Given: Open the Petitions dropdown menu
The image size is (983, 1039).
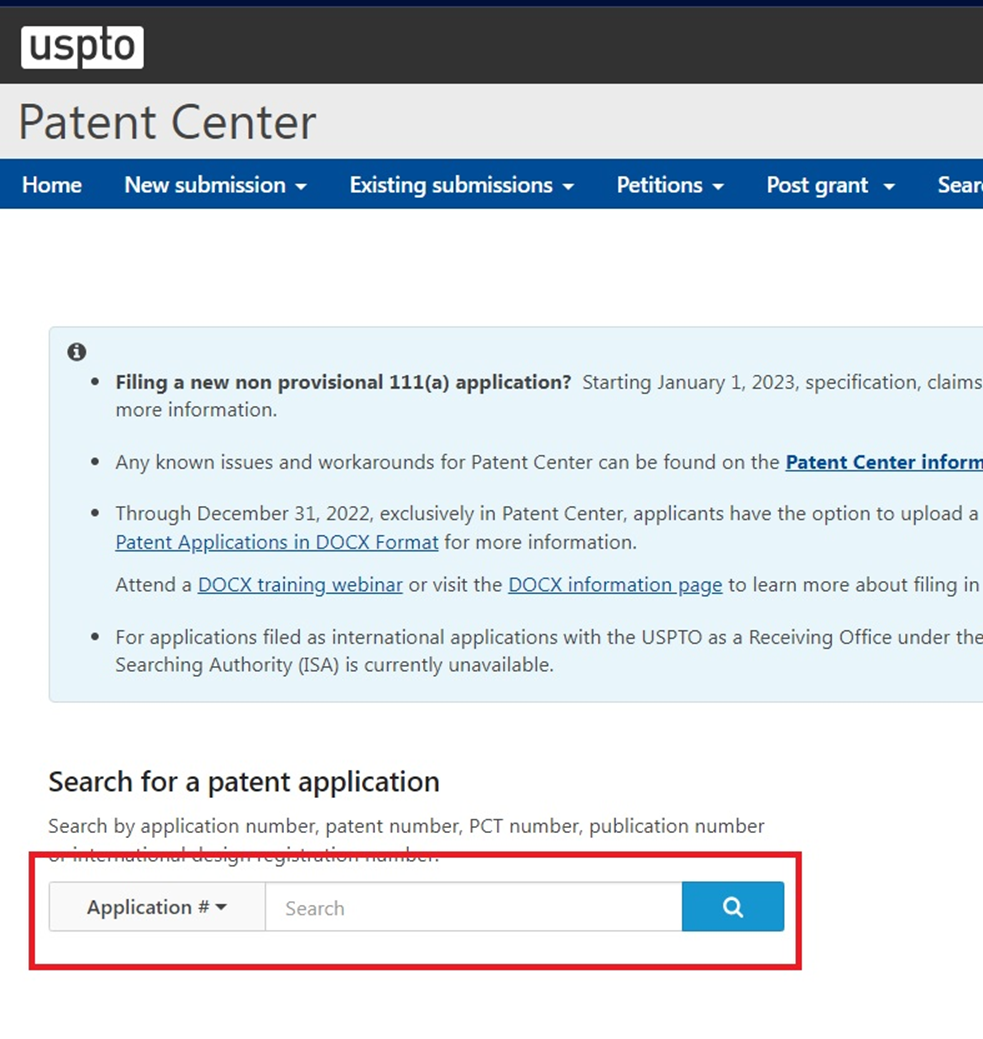Looking at the screenshot, I should [670, 185].
